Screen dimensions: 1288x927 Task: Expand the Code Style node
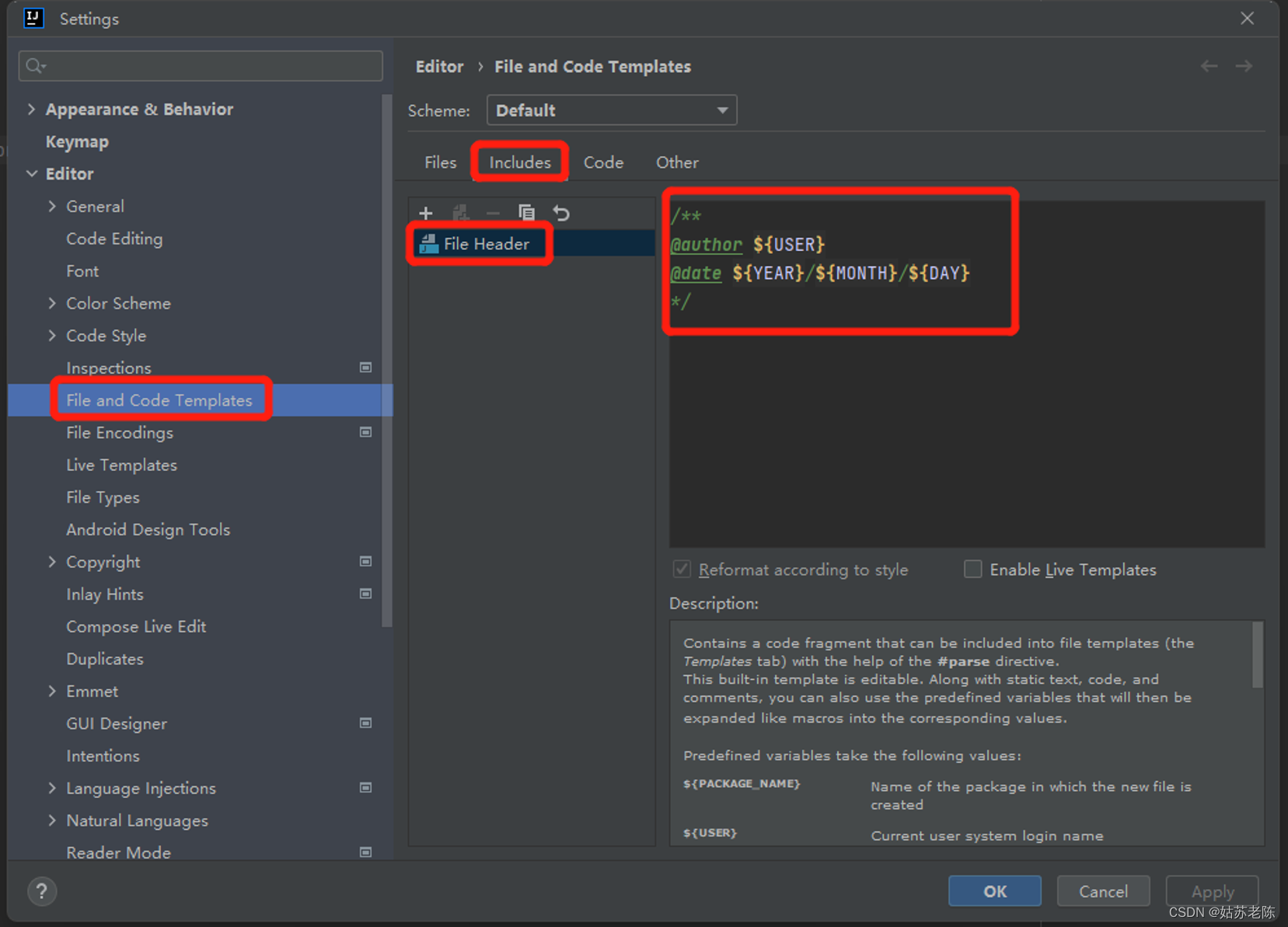(52, 335)
